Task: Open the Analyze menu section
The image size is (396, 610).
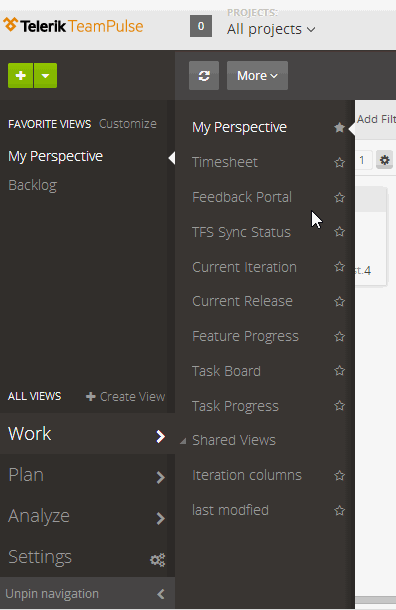Action: (x=88, y=516)
